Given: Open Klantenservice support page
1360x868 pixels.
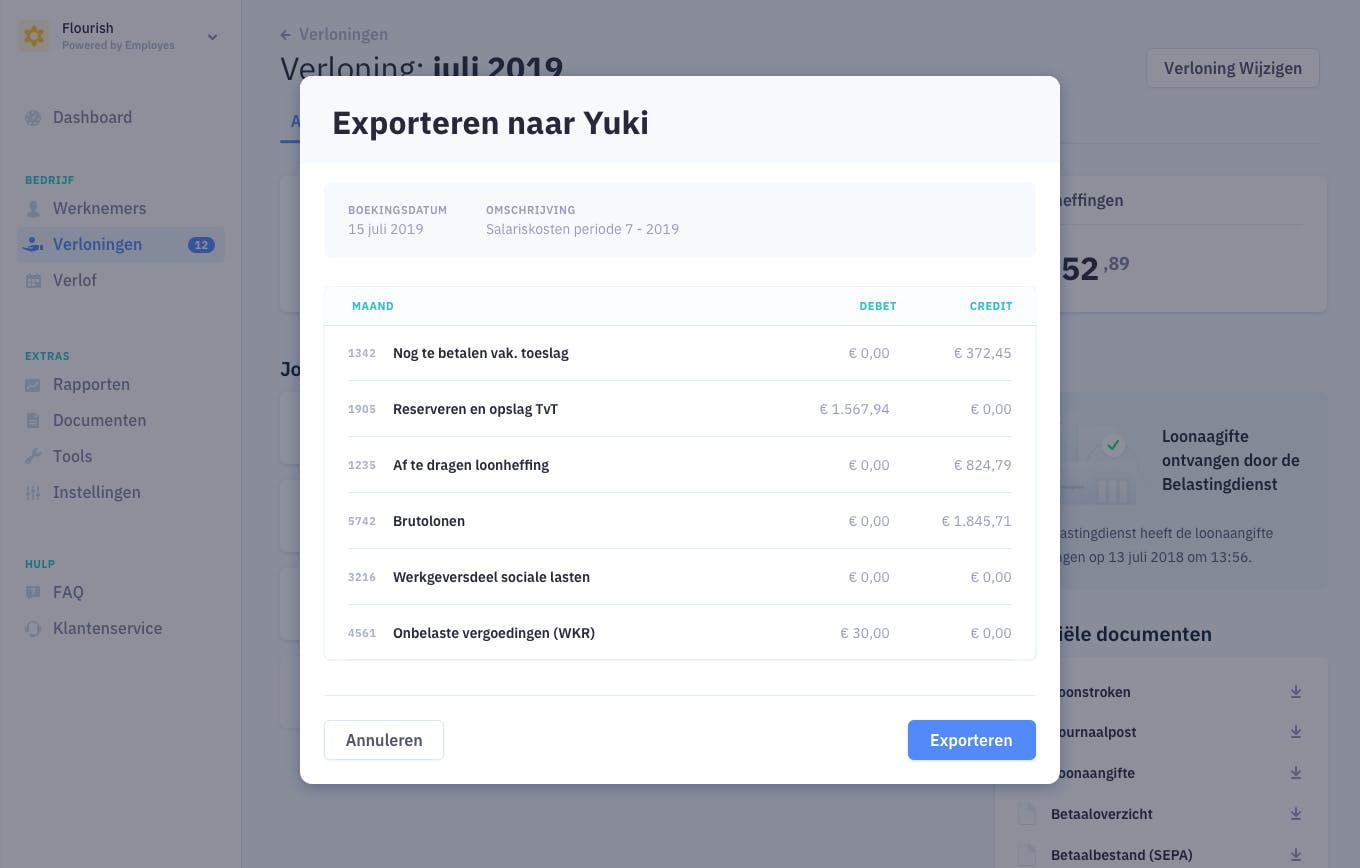Looking at the screenshot, I should point(107,629).
